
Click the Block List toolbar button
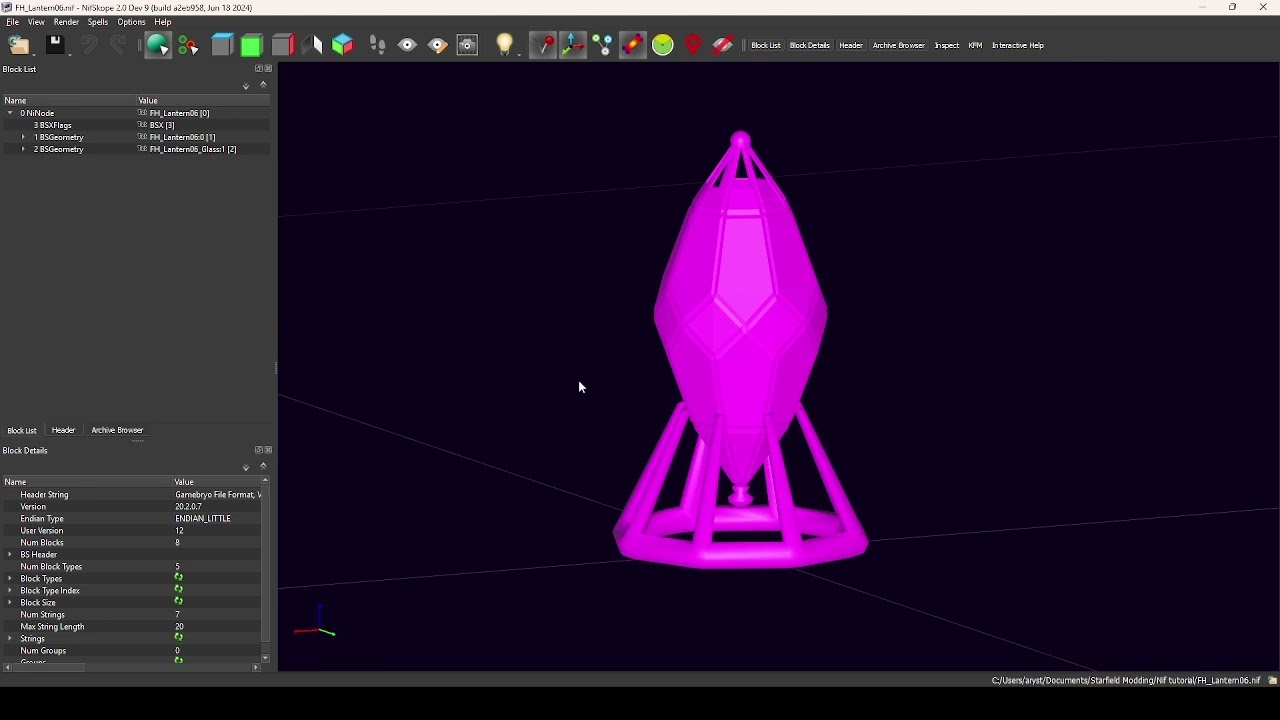point(766,46)
